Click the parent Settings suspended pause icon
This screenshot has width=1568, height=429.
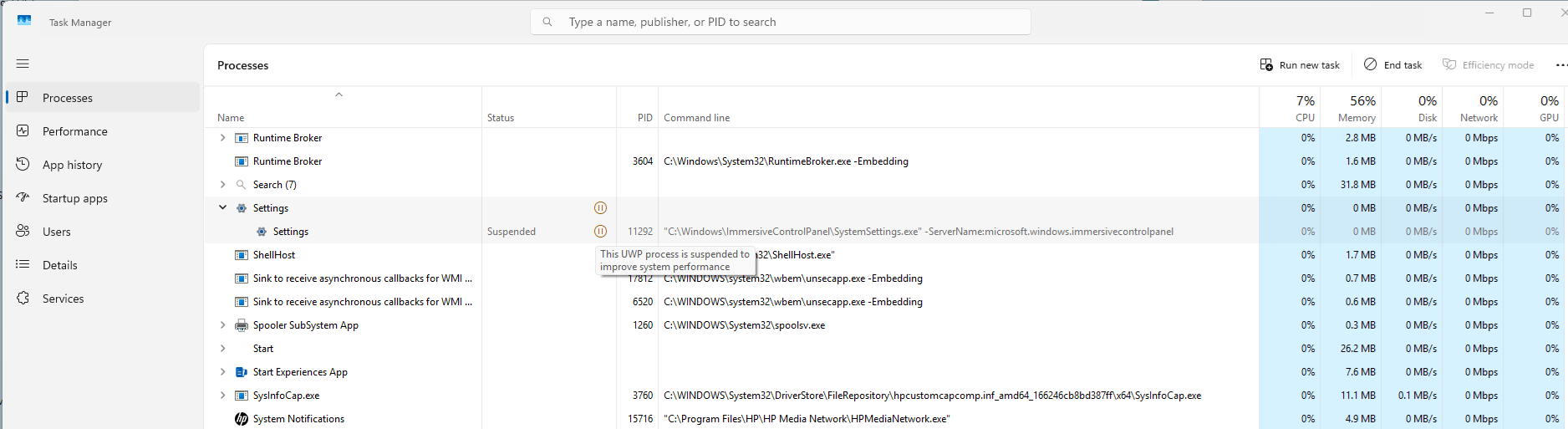[600, 208]
